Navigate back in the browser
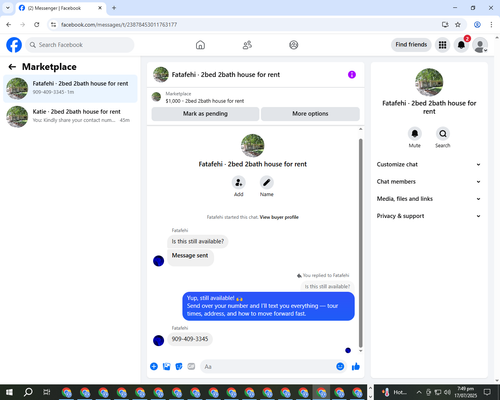Screen dimensions: 500x400 click(x=9, y=24)
